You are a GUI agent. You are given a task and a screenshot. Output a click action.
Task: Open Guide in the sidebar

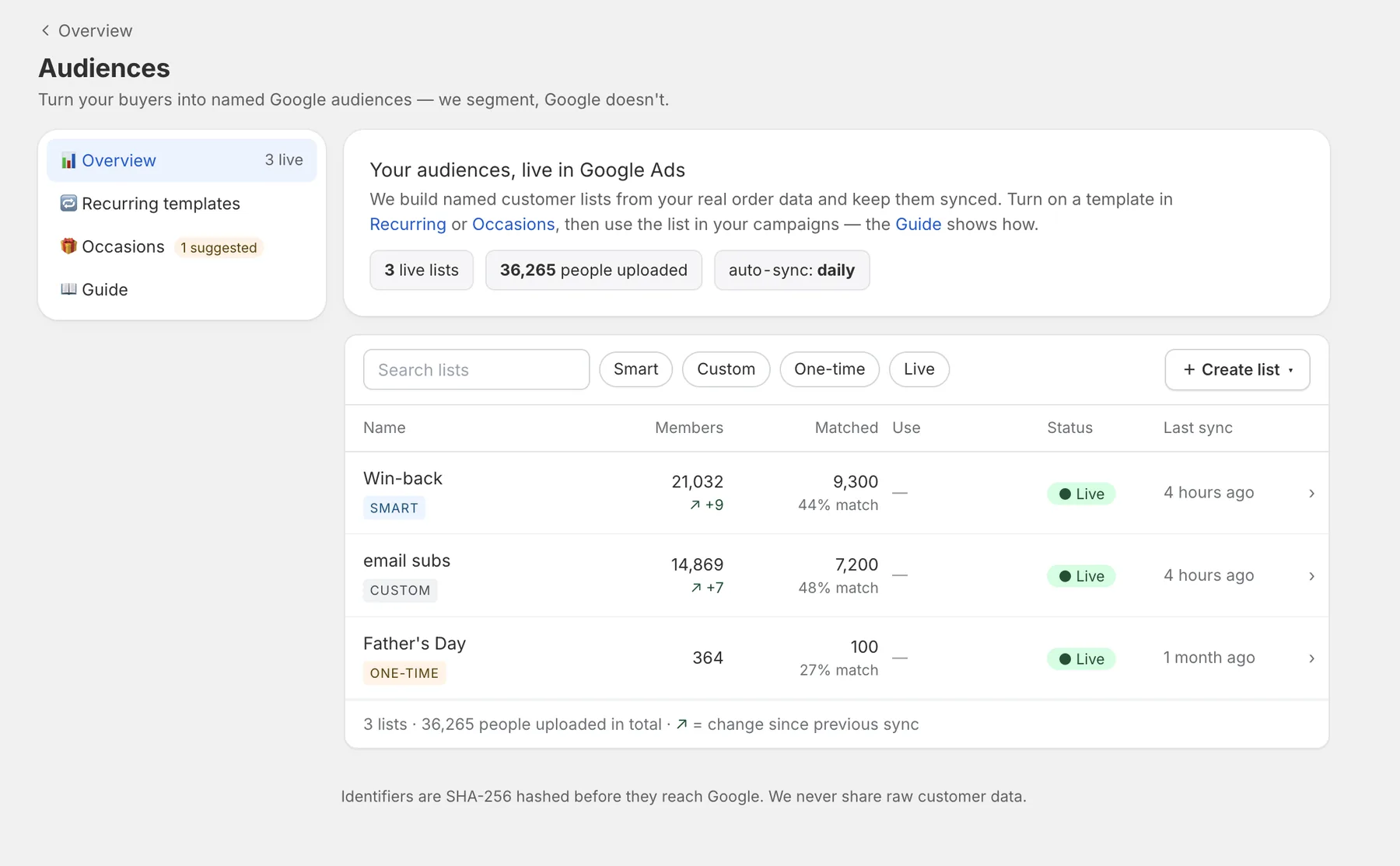click(x=182, y=290)
